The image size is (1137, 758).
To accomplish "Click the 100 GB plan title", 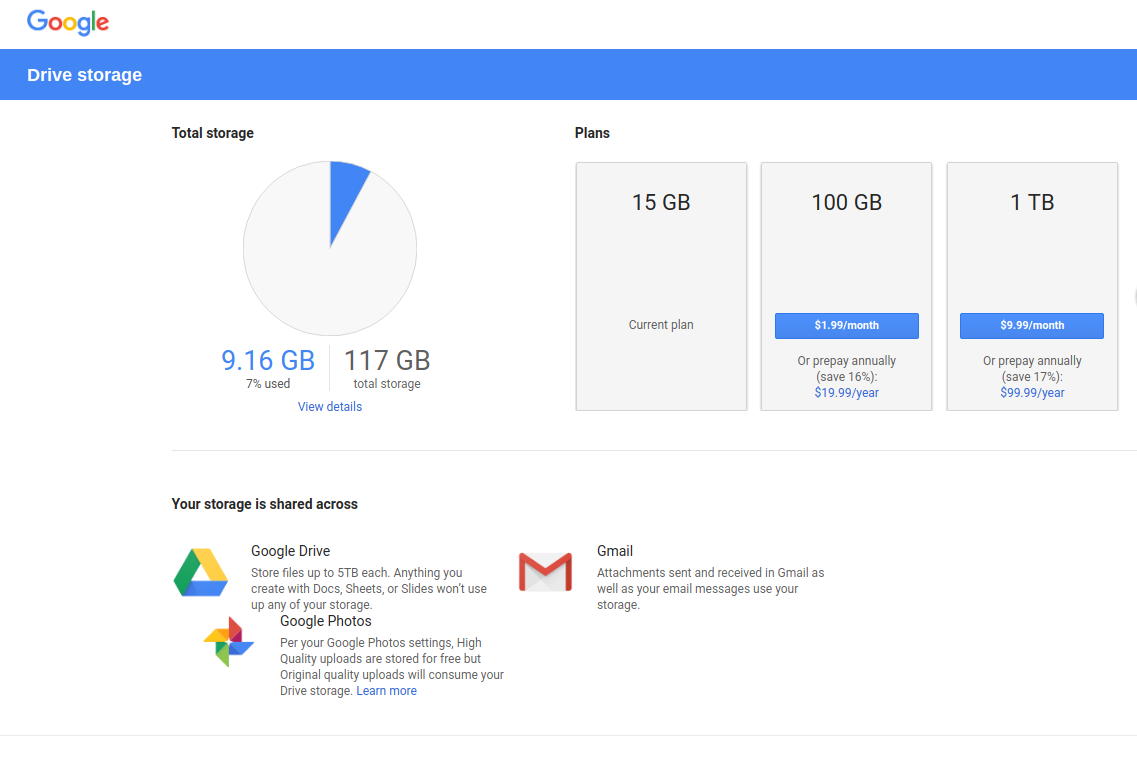I will [x=846, y=203].
